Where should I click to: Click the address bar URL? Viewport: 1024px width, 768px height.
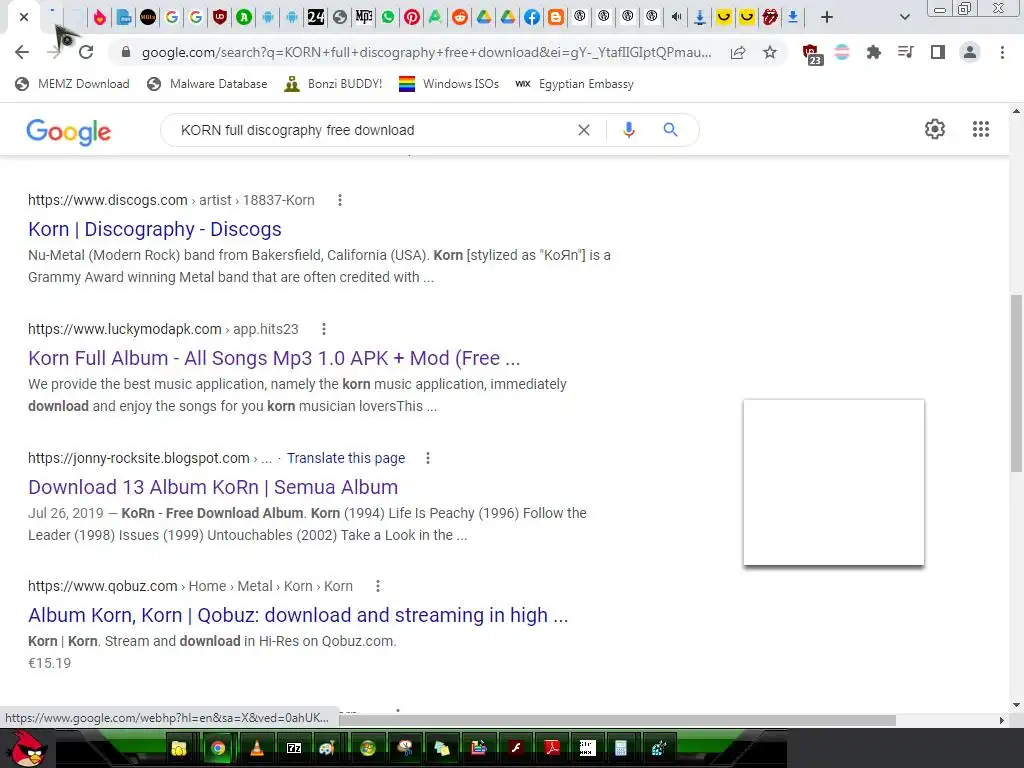(x=426, y=52)
